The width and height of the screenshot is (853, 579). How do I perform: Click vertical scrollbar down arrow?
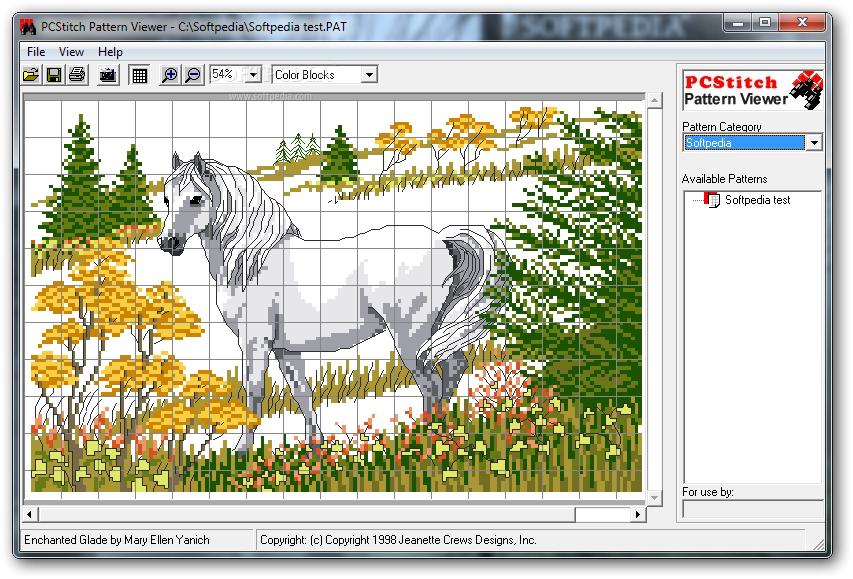[x=654, y=497]
